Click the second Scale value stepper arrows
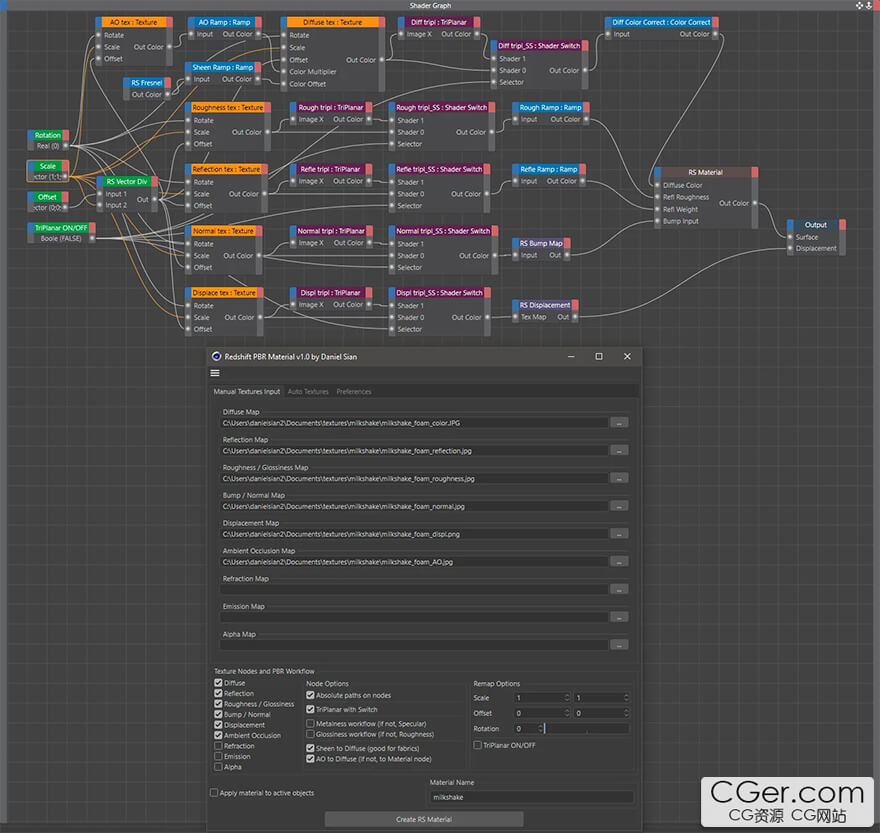Viewport: 880px width, 833px height. pos(626,698)
